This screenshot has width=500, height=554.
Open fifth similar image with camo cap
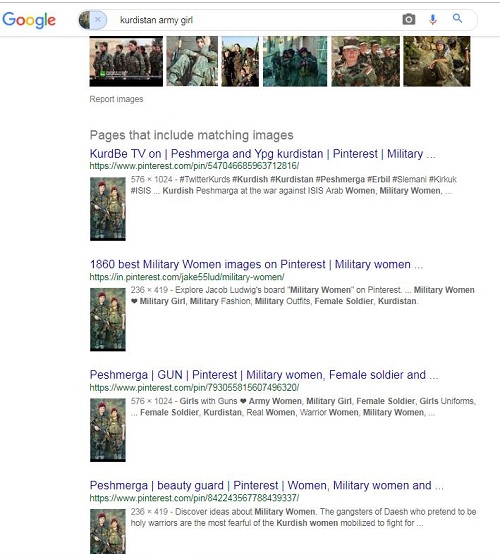tap(366, 61)
